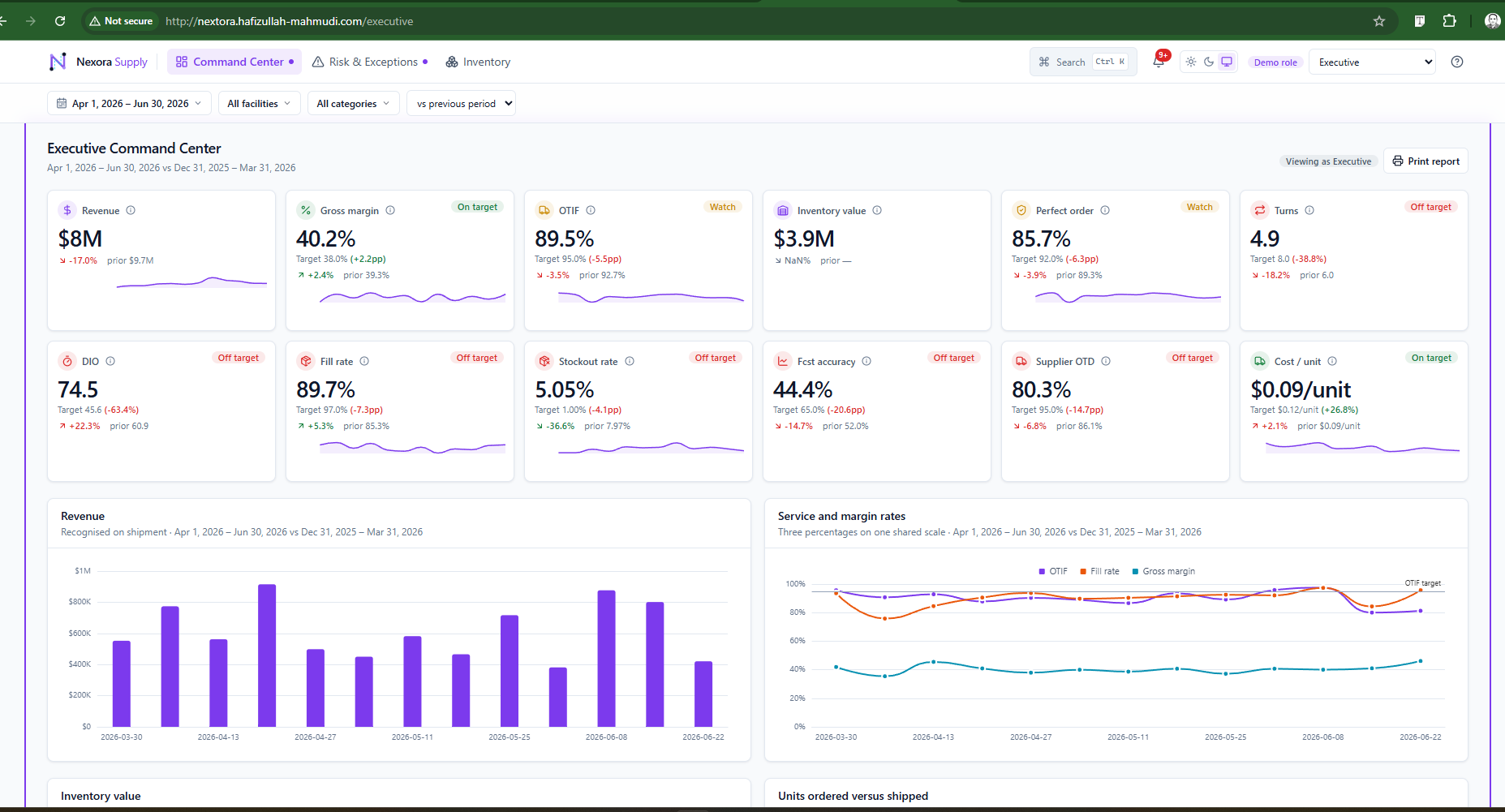The width and height of the screenshot is (1505, 812).
Task: Click the Print report button
Action: 1425,161
